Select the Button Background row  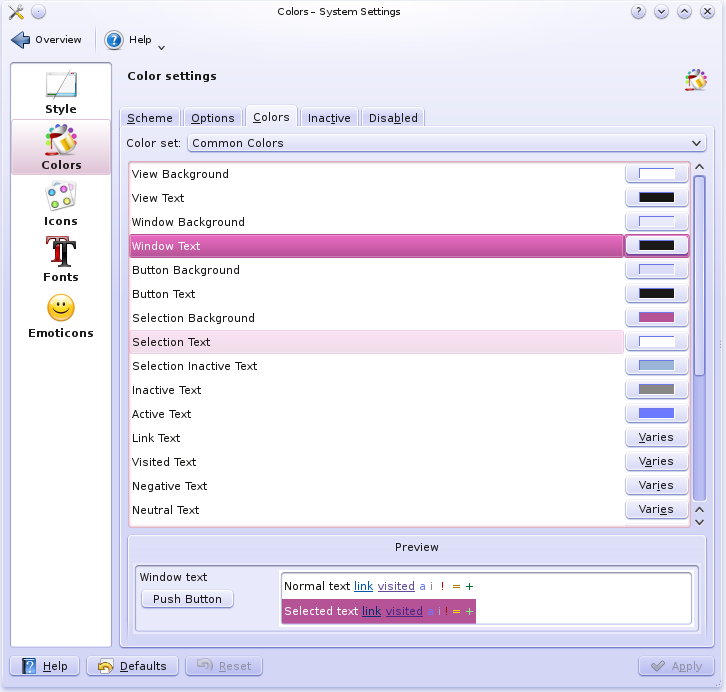pos(376,270)
